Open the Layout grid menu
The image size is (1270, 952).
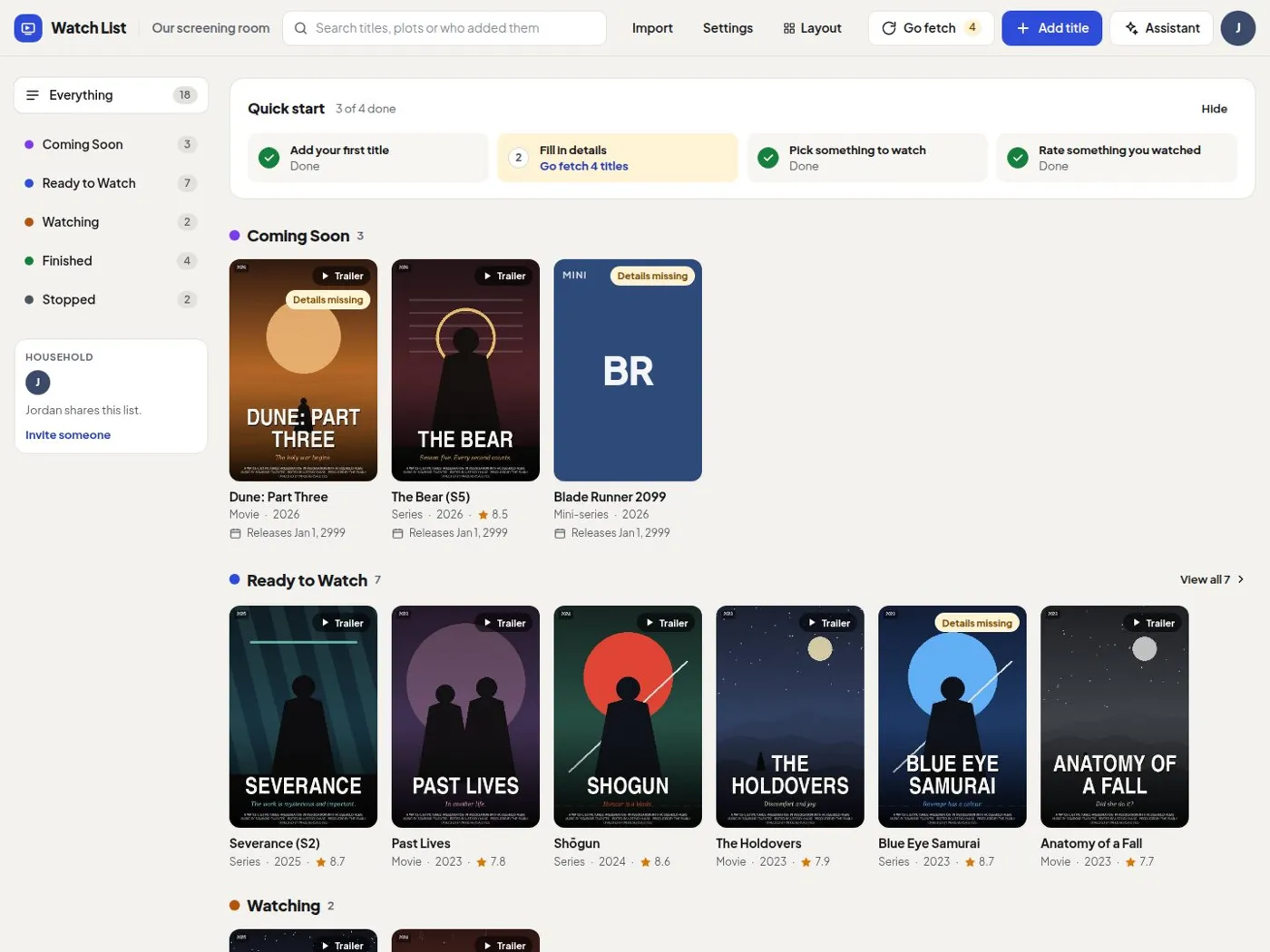pyautogui.click(x=813, y=28)
